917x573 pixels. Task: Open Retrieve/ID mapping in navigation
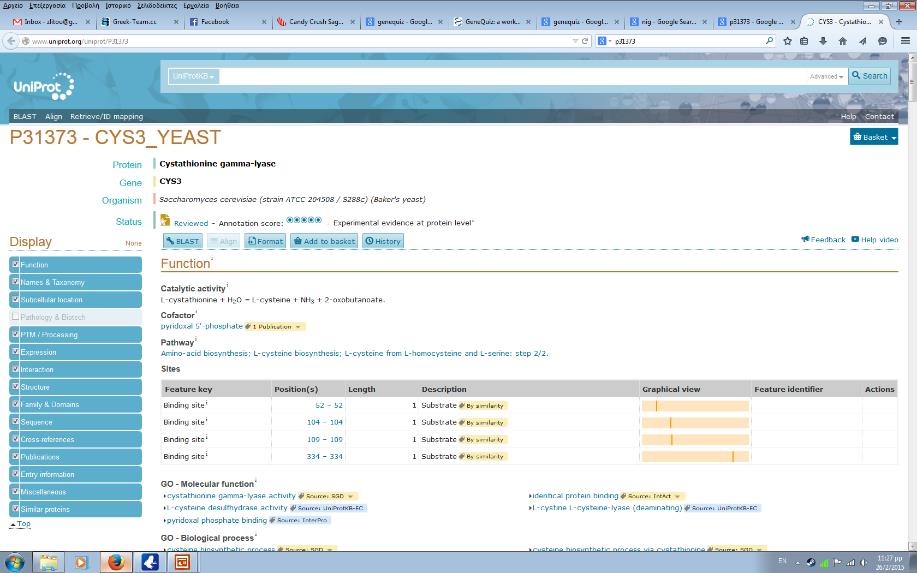(x=106, y=116)
